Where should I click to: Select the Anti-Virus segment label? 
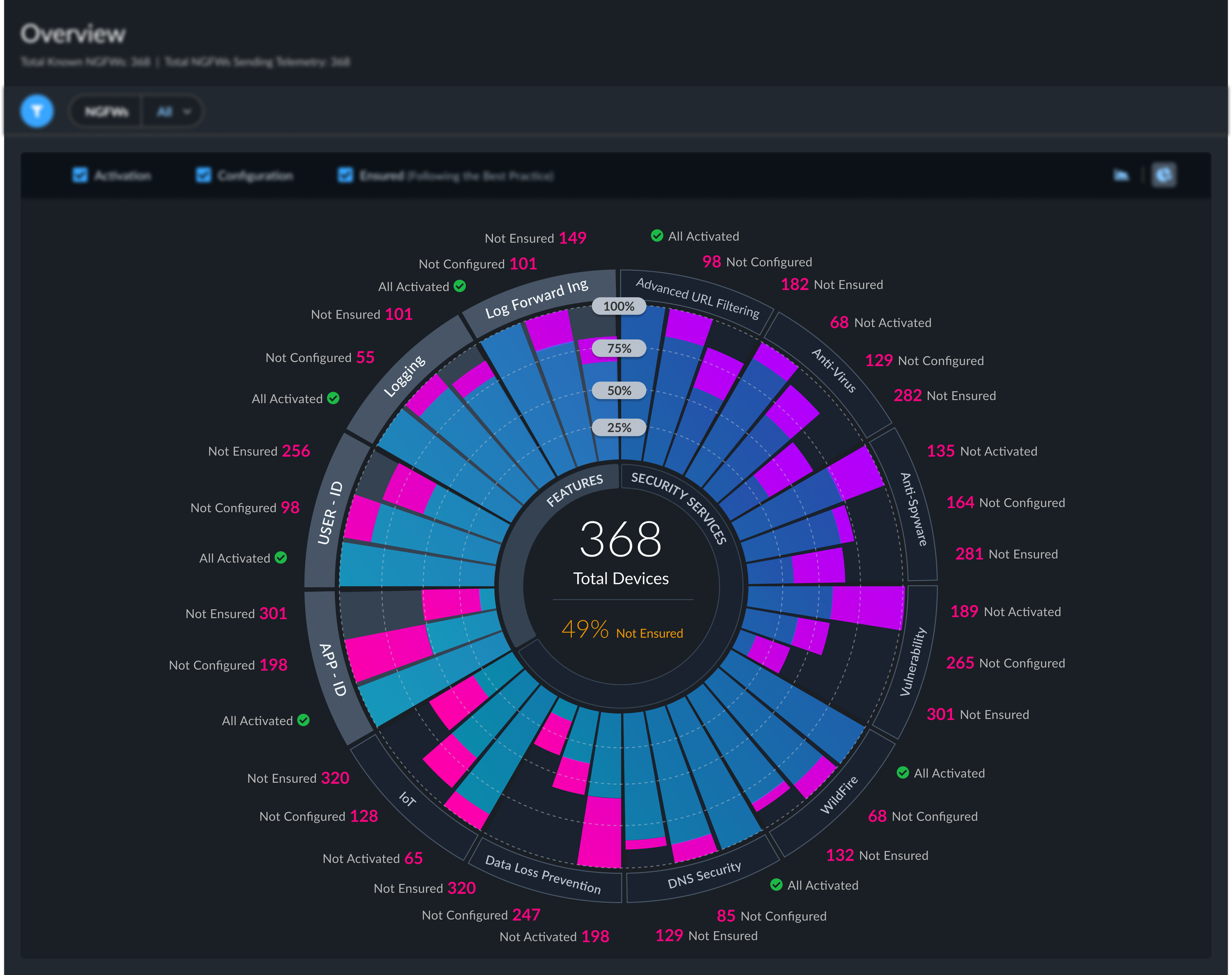point(834,371)
